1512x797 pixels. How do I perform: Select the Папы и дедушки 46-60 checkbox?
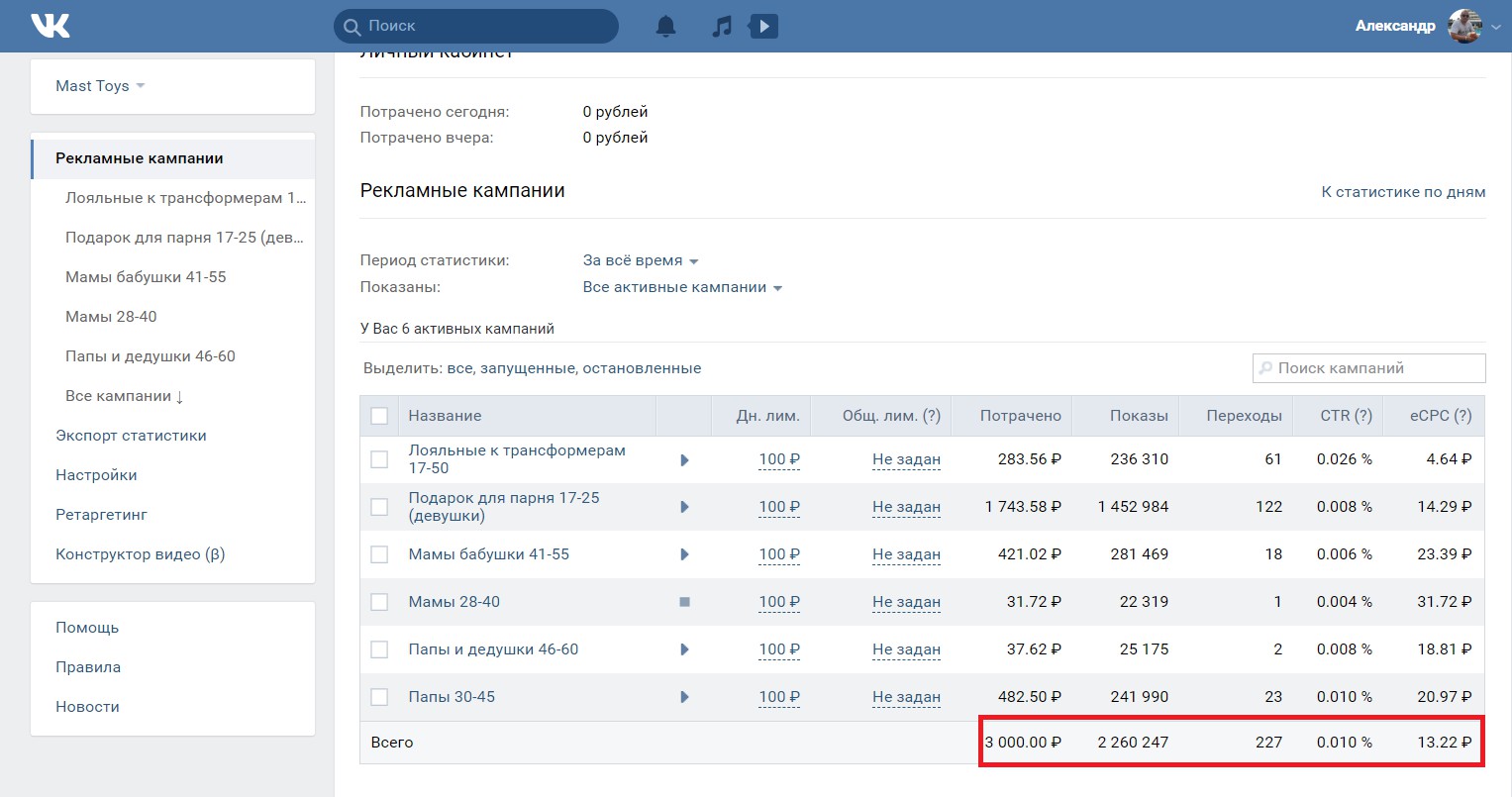click(379, 649)
